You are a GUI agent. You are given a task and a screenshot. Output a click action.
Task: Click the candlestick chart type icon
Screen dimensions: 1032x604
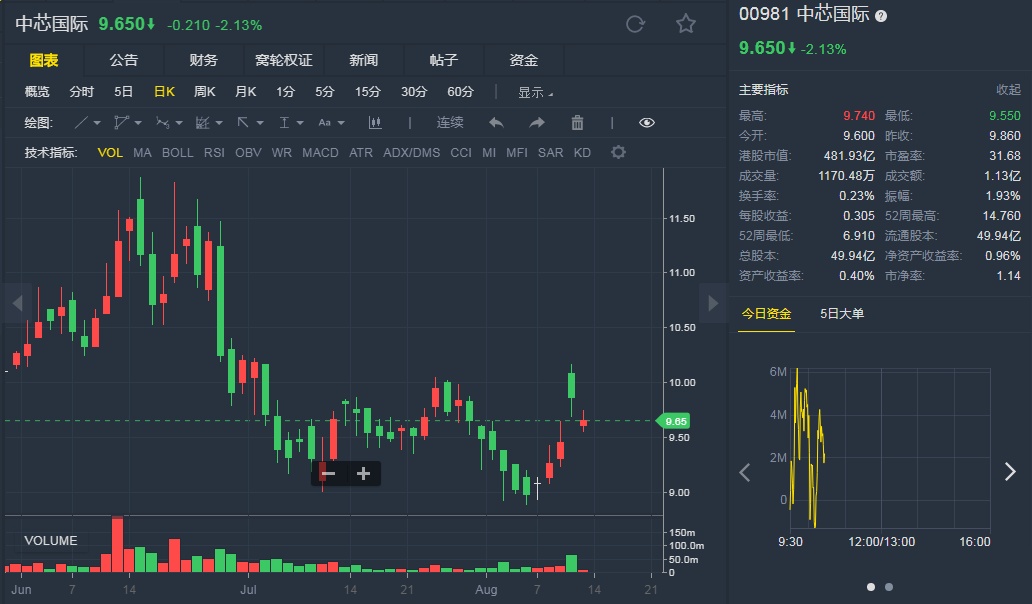(x=375, y=122)
